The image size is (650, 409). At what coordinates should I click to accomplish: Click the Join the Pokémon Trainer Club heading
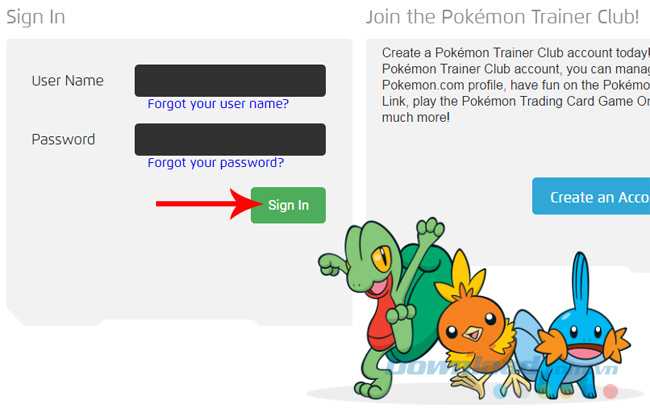pyautogui.click(x=502, y=17)
